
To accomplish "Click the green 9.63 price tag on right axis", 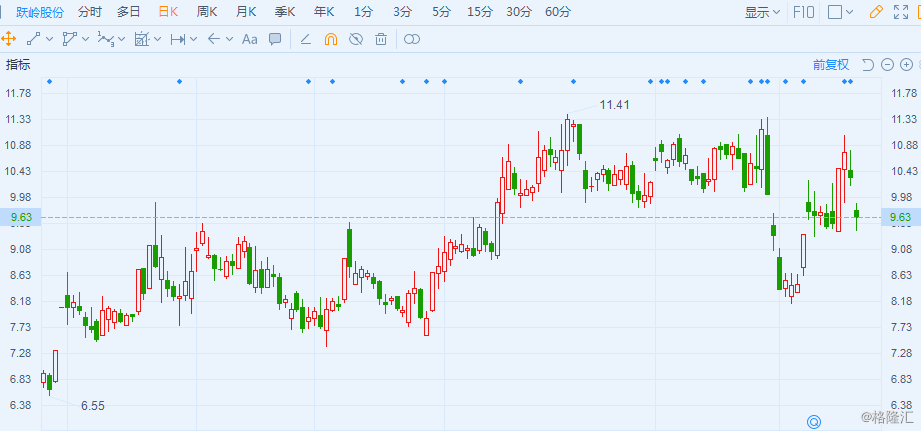I will pyautogui.click(x=900, y=217).
